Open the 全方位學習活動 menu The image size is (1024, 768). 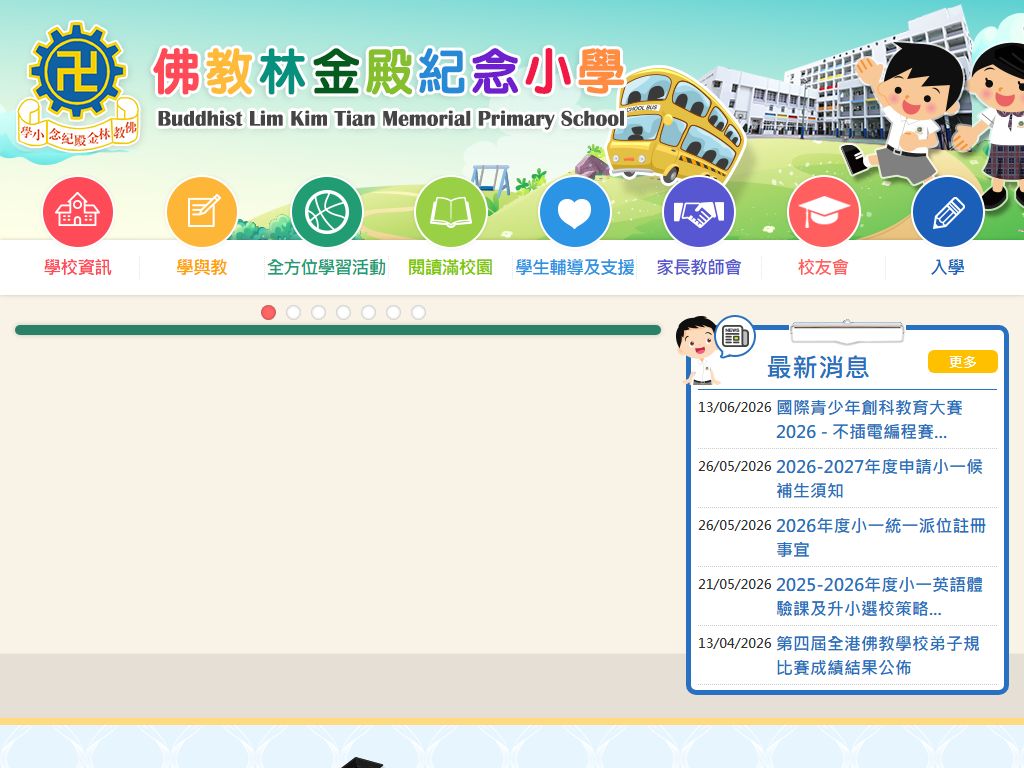(x=327, y=267)
